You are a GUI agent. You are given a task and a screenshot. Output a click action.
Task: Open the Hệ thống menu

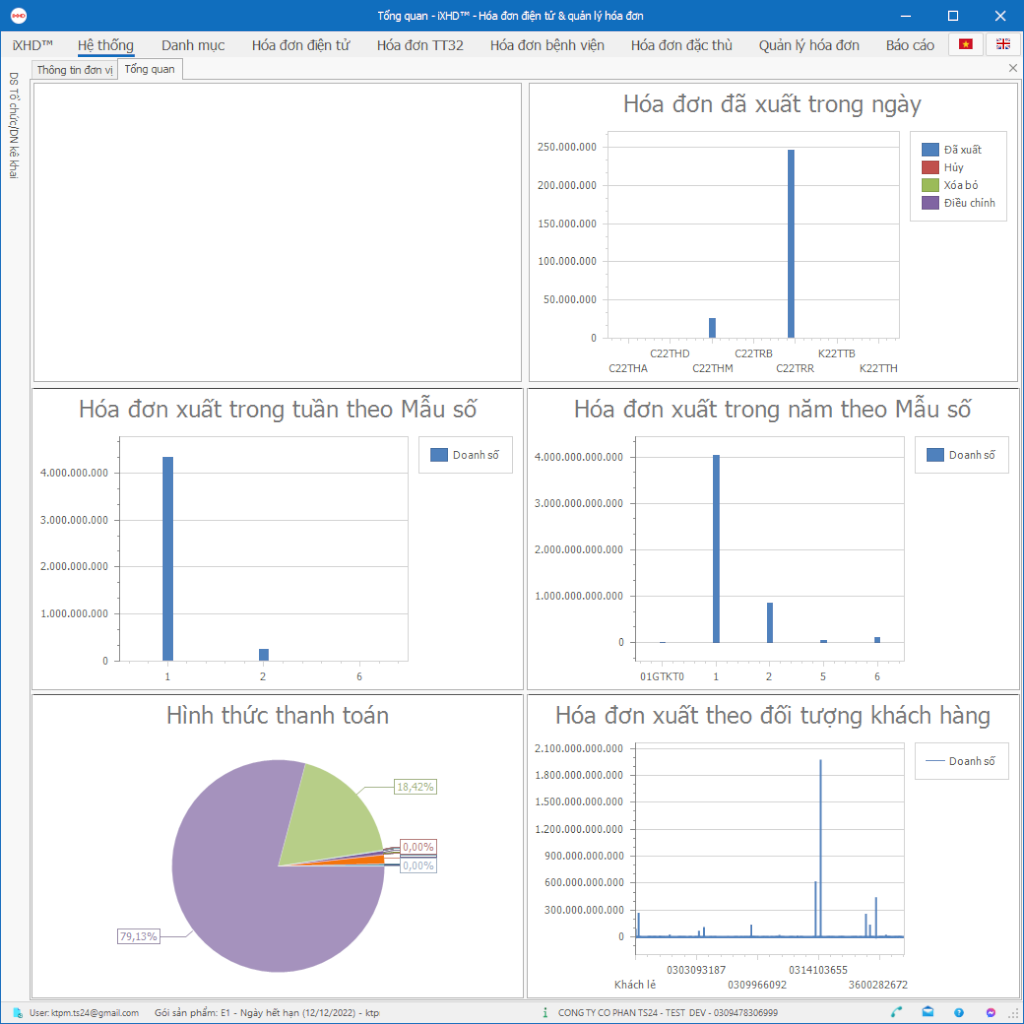coord(105,45)
